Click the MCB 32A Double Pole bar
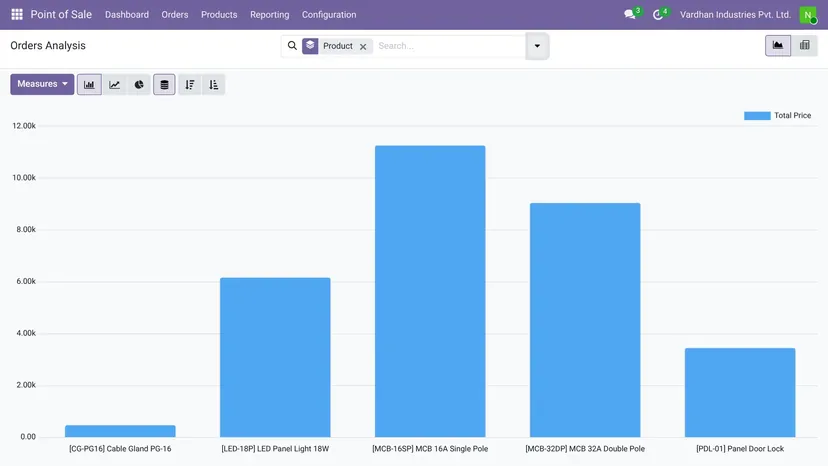This screenshot has width=828, height=466. tap(585, 320)
